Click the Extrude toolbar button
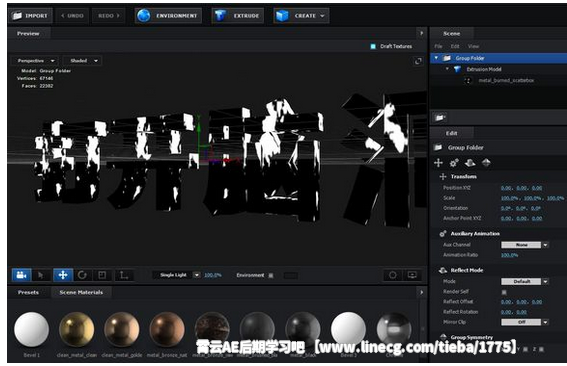The width and height of the screenshot is (567, 366). (238, 16)
